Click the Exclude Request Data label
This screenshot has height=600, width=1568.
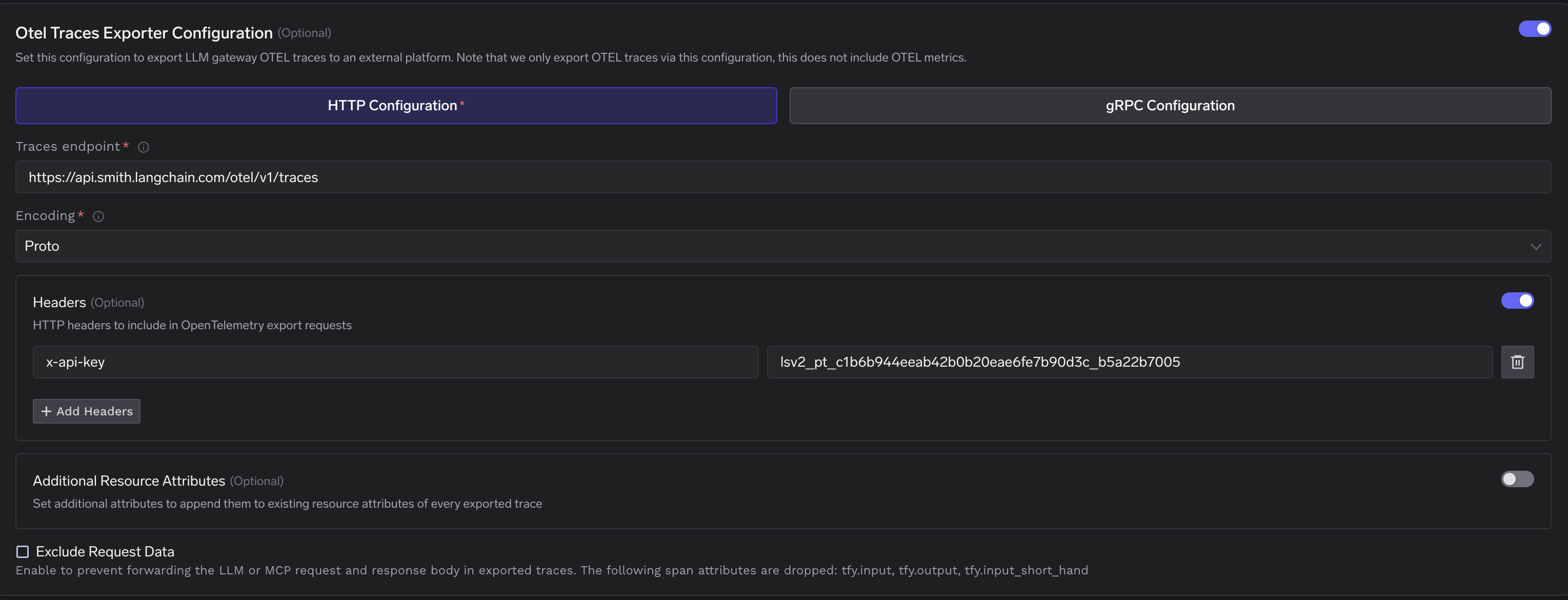coord(104,551)
